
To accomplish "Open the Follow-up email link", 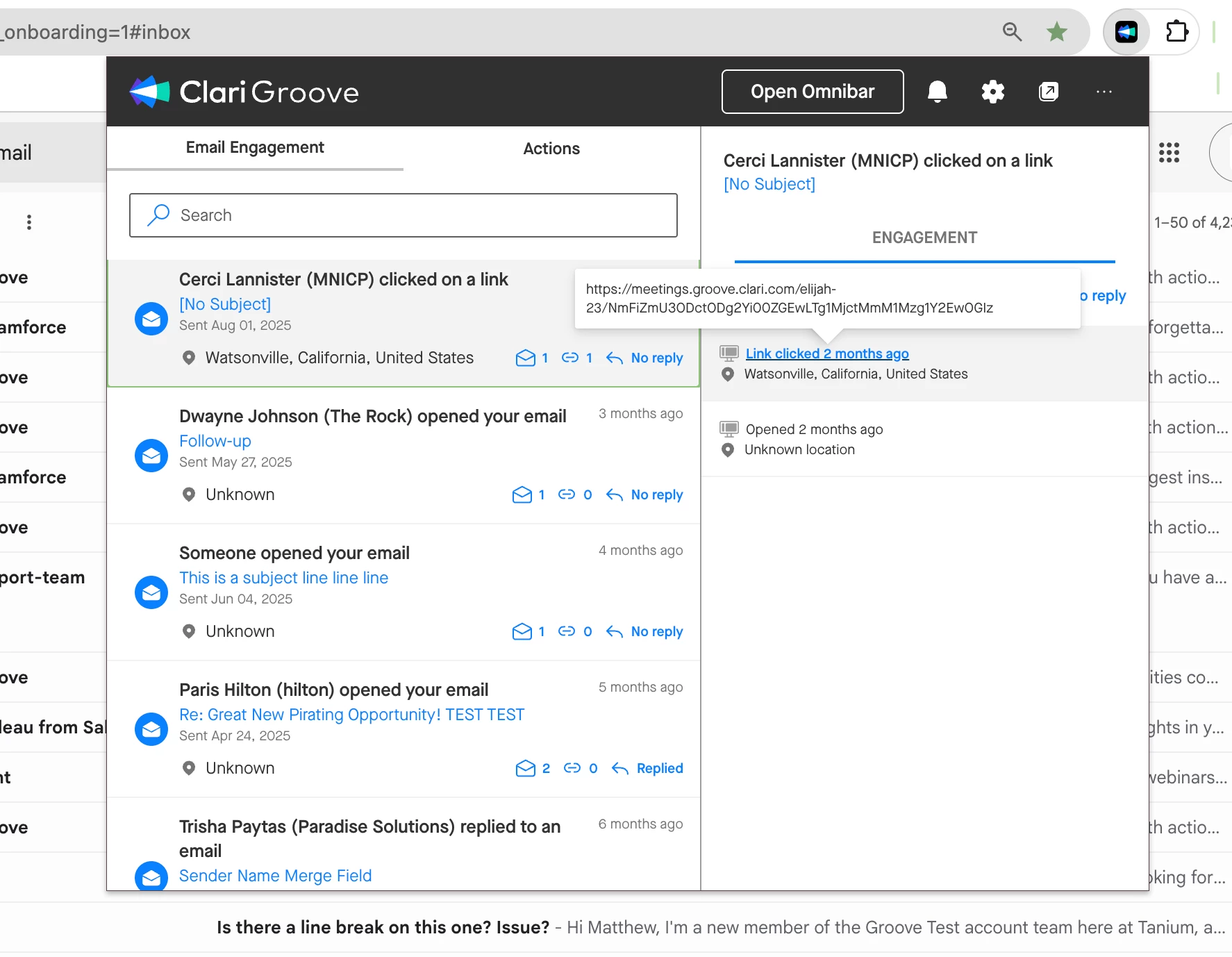I will point(215,441).
